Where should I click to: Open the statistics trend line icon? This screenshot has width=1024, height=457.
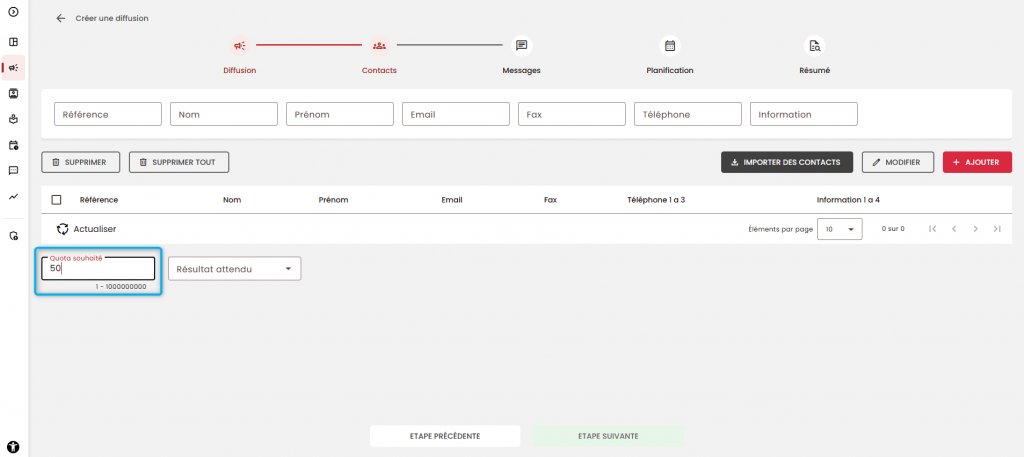pyautogui.click(x=13, y=197)
